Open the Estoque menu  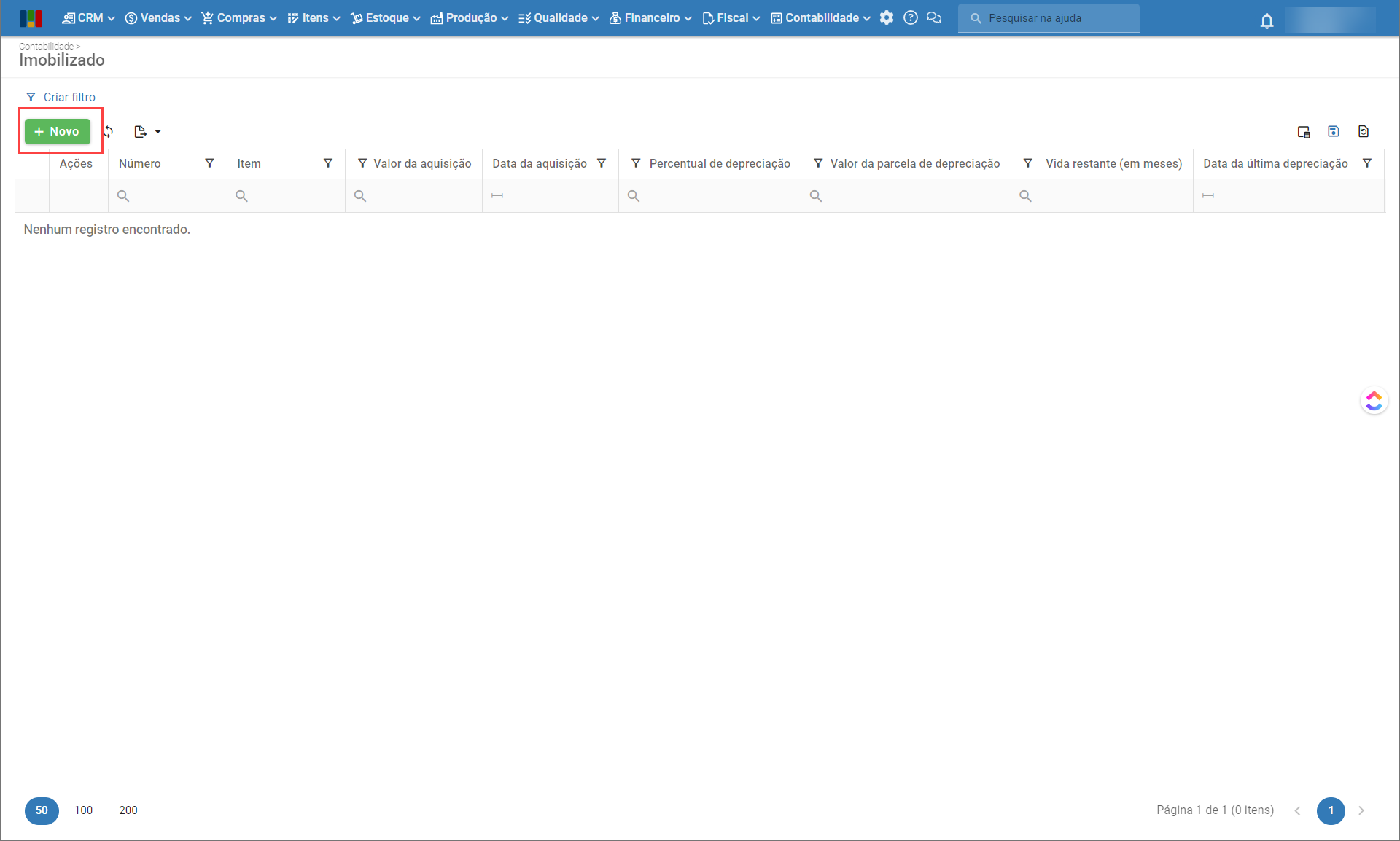point(386,18)
